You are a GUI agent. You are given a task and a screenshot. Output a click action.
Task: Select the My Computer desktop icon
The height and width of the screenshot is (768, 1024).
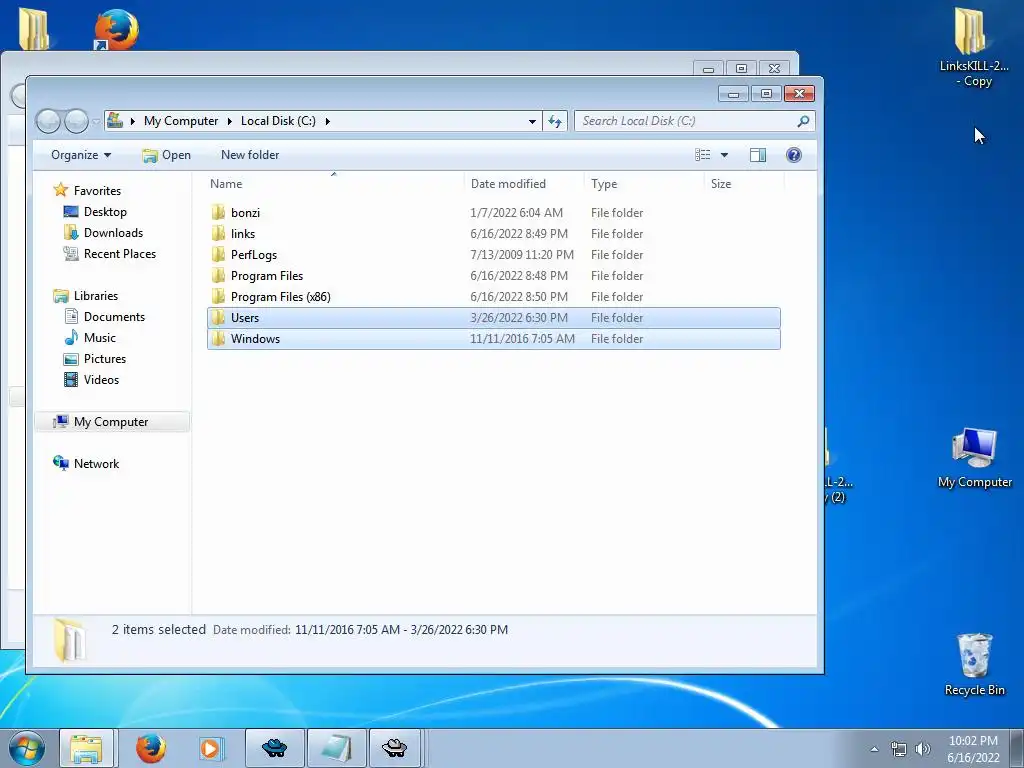tap(974, 457)
